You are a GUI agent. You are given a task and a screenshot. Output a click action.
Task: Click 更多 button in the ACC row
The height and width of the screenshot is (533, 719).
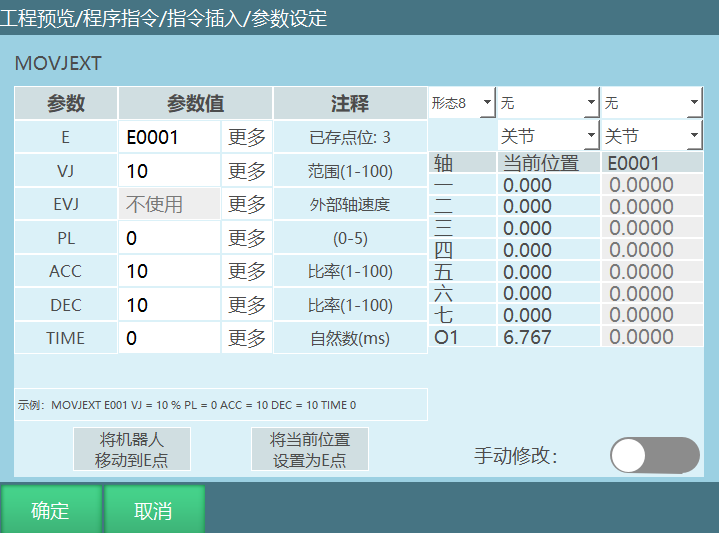pos(247,271)
